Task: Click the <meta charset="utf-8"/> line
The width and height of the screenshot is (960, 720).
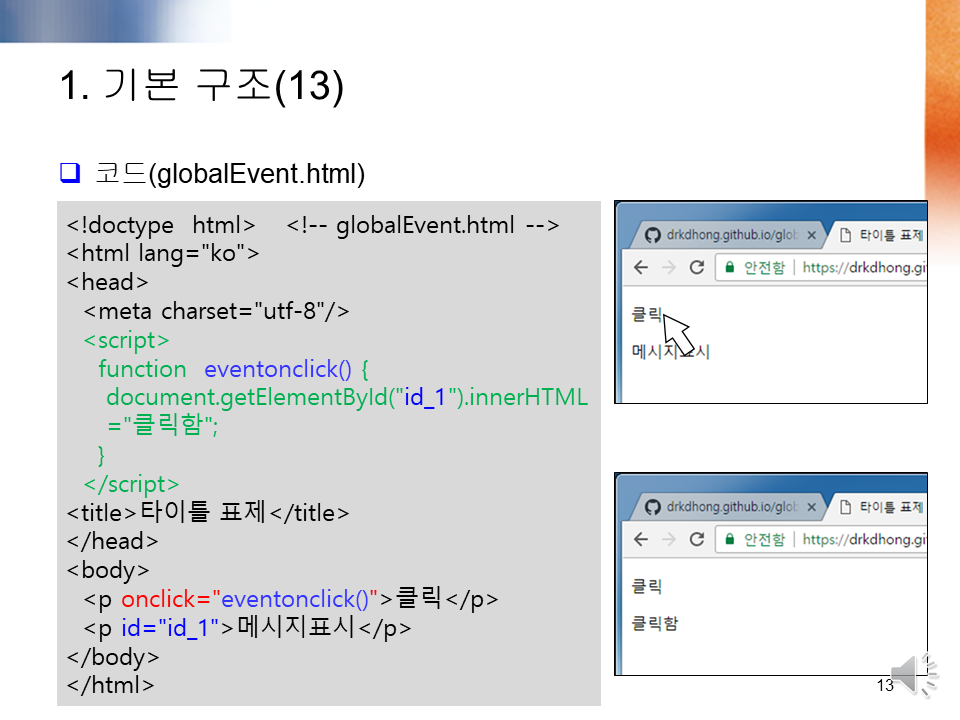Action: 216,311
